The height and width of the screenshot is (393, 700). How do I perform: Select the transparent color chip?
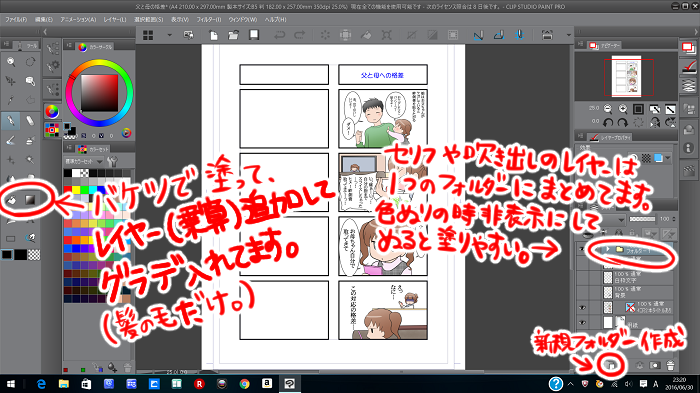point(34,255)
